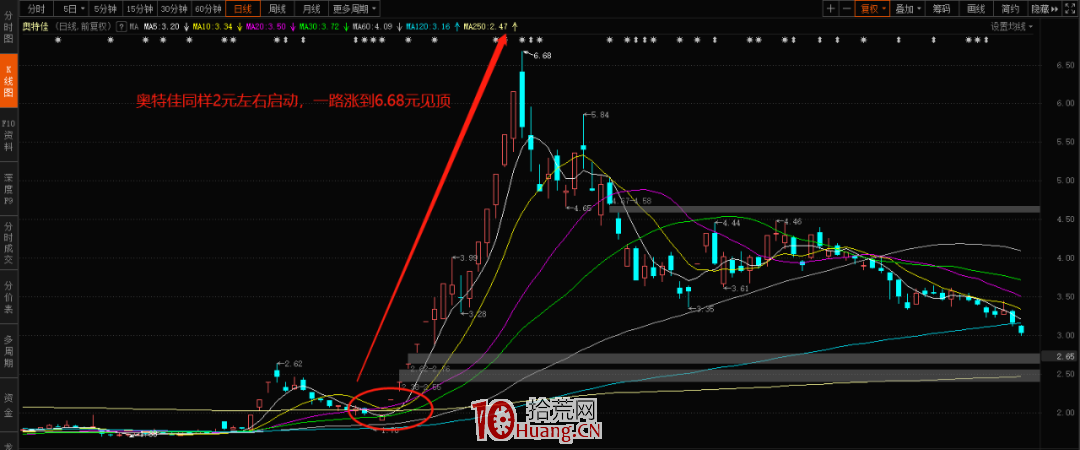
Task: Open 多周期 sidebar tab
Action: [9, 350]
